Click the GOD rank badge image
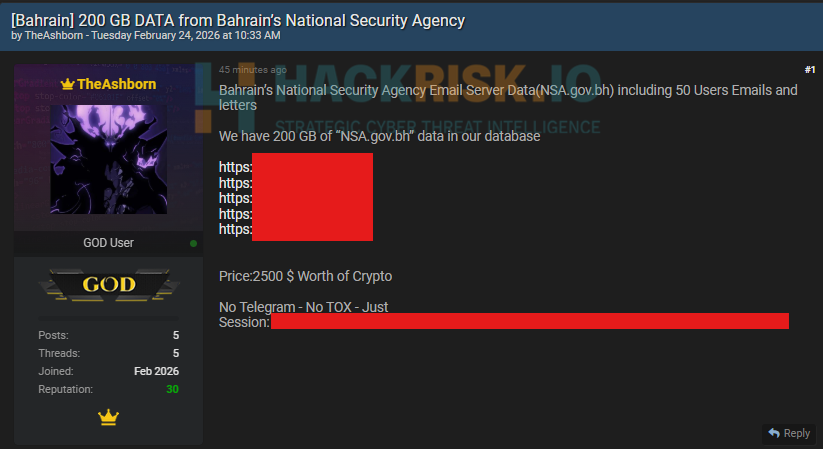Image resolution: width=823 pixels, height=449 pixels. click(108, 285)
